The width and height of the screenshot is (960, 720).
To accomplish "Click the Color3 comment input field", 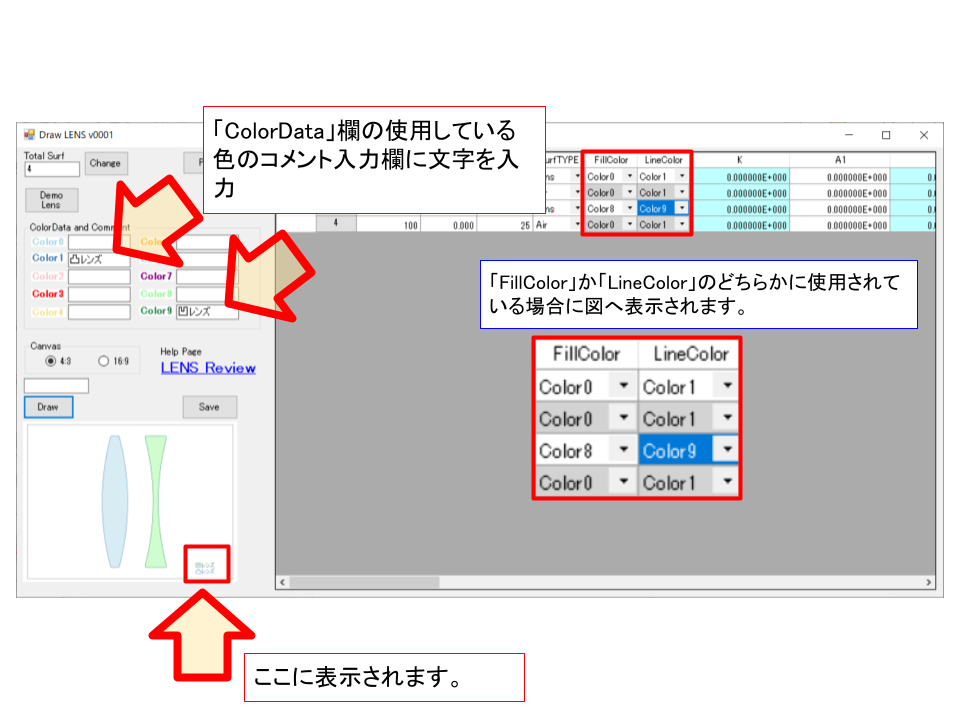I will click(99, 294).
